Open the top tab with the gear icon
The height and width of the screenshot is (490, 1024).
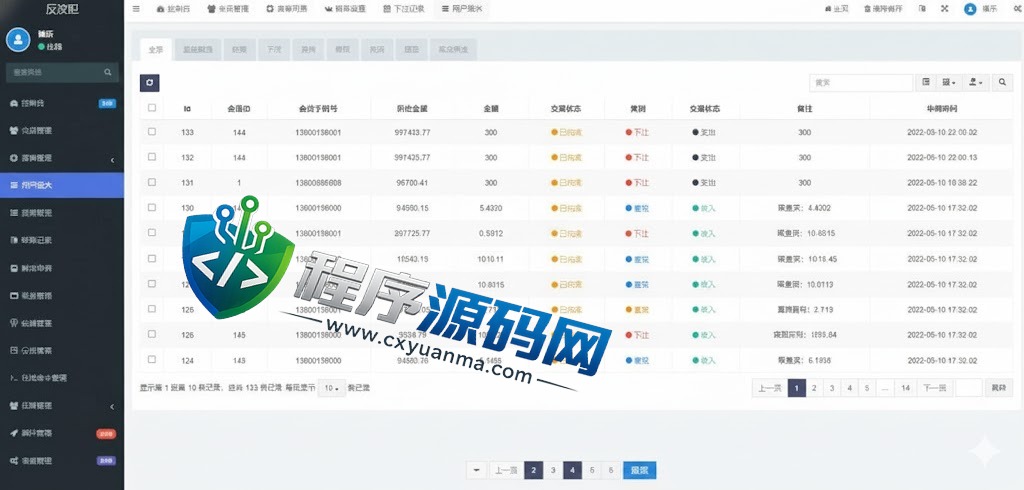tap(287, 9)
